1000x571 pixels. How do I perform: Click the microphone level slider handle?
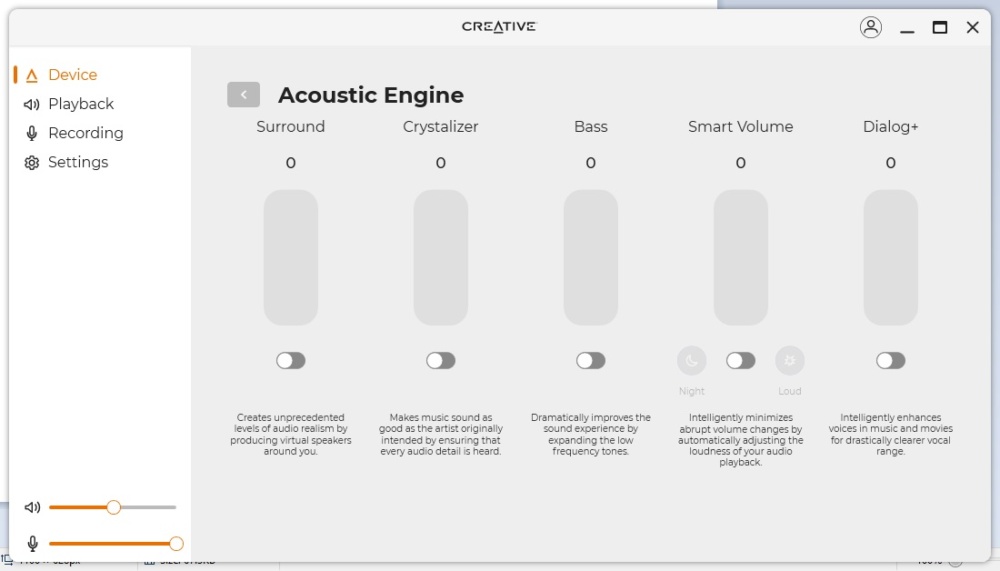click(x=176, y=544)
